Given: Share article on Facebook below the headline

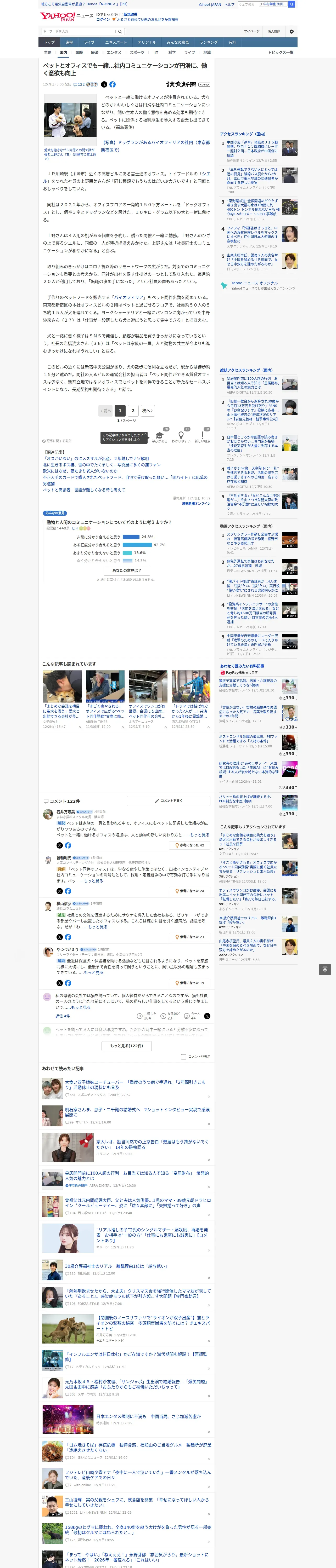Looking at the screenshot, I should (112, 85).
